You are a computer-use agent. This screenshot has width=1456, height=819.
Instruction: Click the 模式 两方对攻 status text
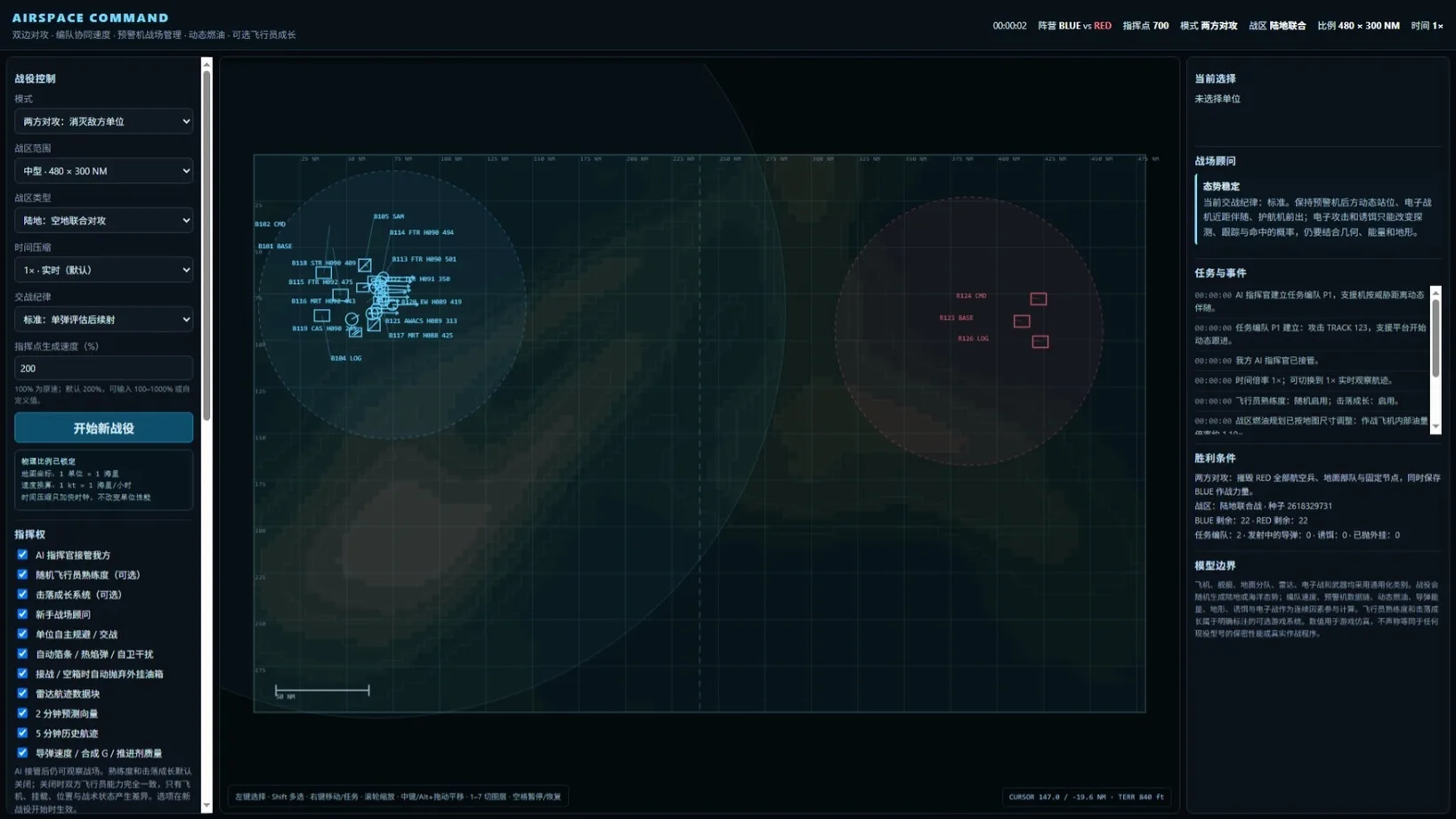click(1209, 26)
